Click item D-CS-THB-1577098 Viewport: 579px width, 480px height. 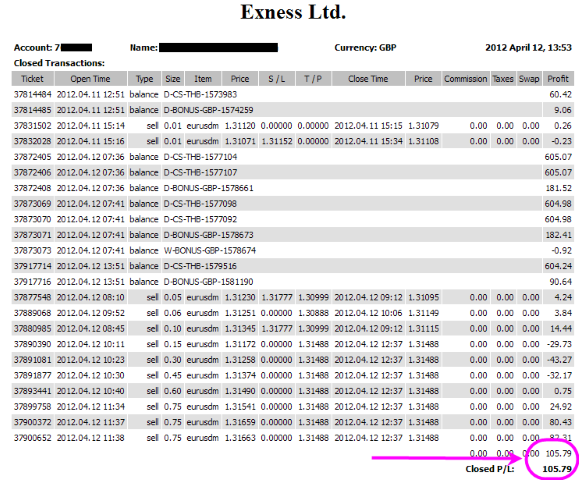coord(200,203)
